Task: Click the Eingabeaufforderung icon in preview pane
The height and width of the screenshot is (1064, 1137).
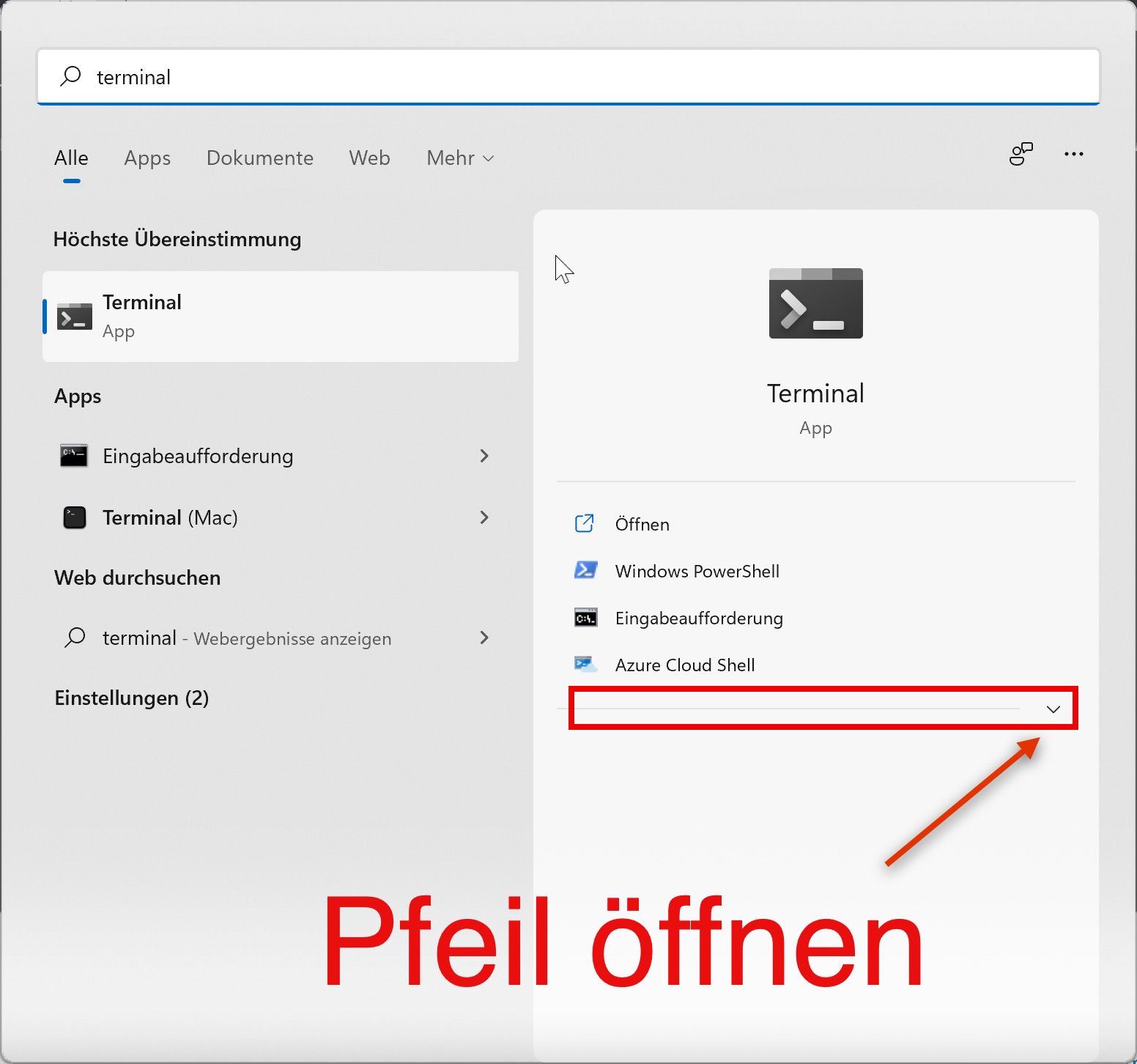Action: [x=586, y=618]
